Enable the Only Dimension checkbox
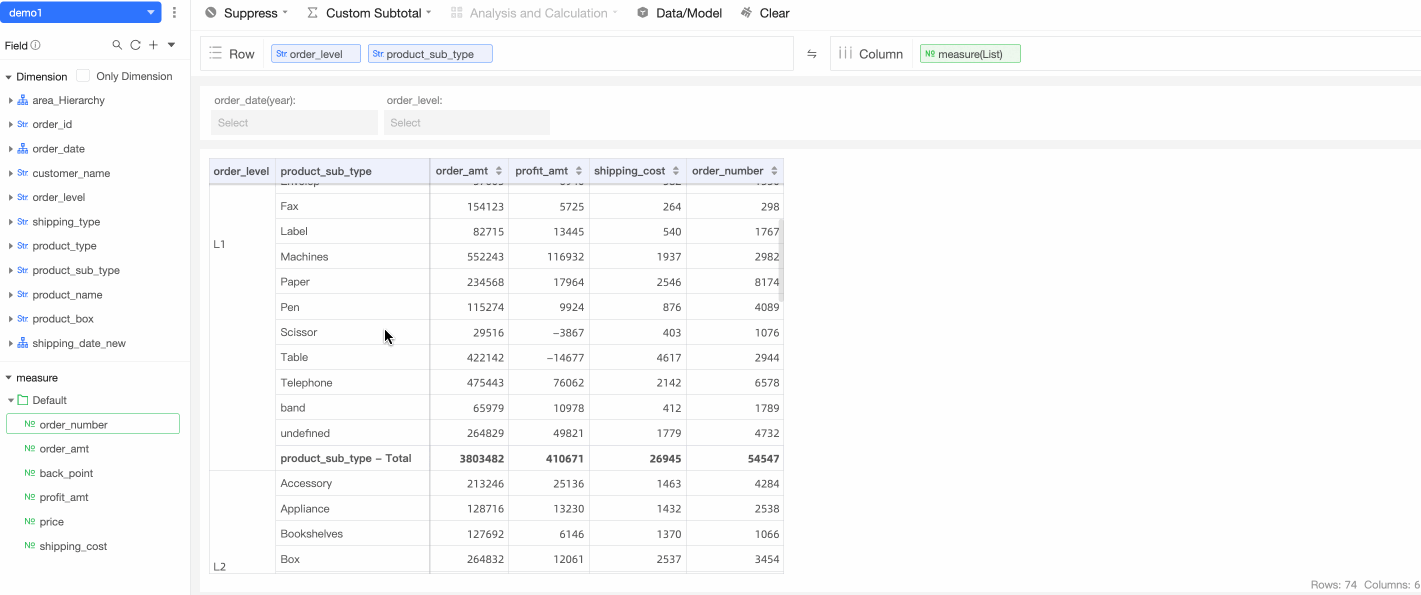The image size is (1421, 595). pos(83,76)
